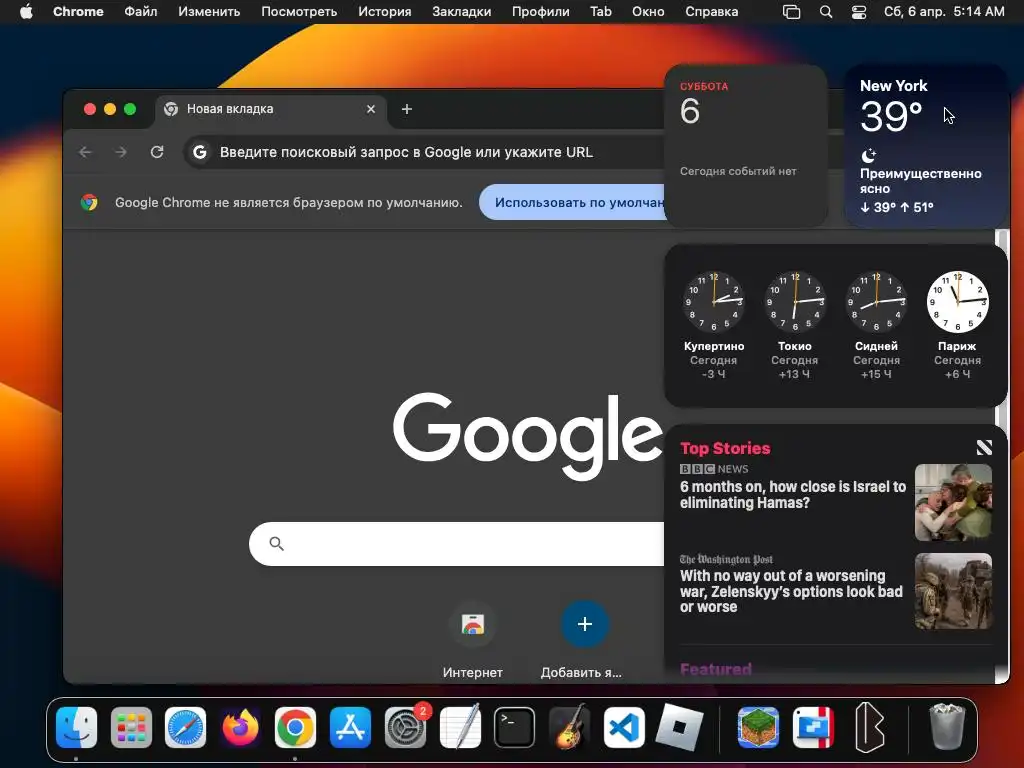Launch Safari from the dock
Viewport: 1024px width, 768px height.
[x=185, y=727]
